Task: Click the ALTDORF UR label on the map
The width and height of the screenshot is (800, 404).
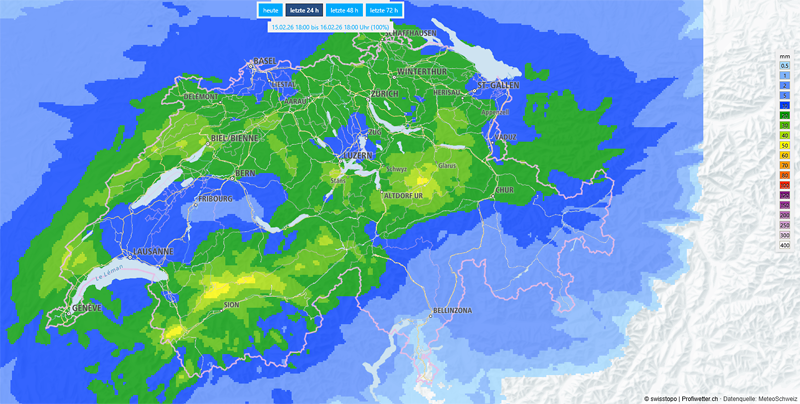Action: tap(404, 195)
